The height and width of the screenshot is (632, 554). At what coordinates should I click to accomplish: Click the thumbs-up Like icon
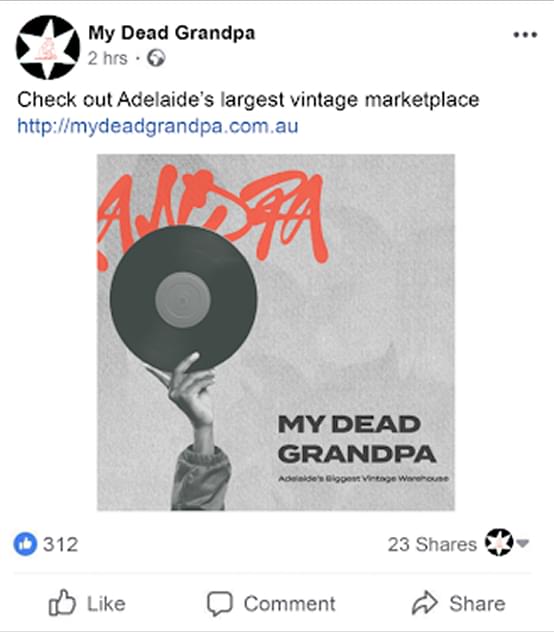pyautogui.click(x=62, y=603)
